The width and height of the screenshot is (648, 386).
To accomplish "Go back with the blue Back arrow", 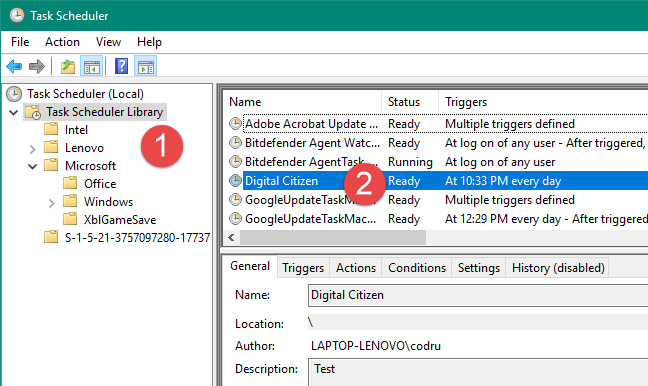I will pos(14,66).
